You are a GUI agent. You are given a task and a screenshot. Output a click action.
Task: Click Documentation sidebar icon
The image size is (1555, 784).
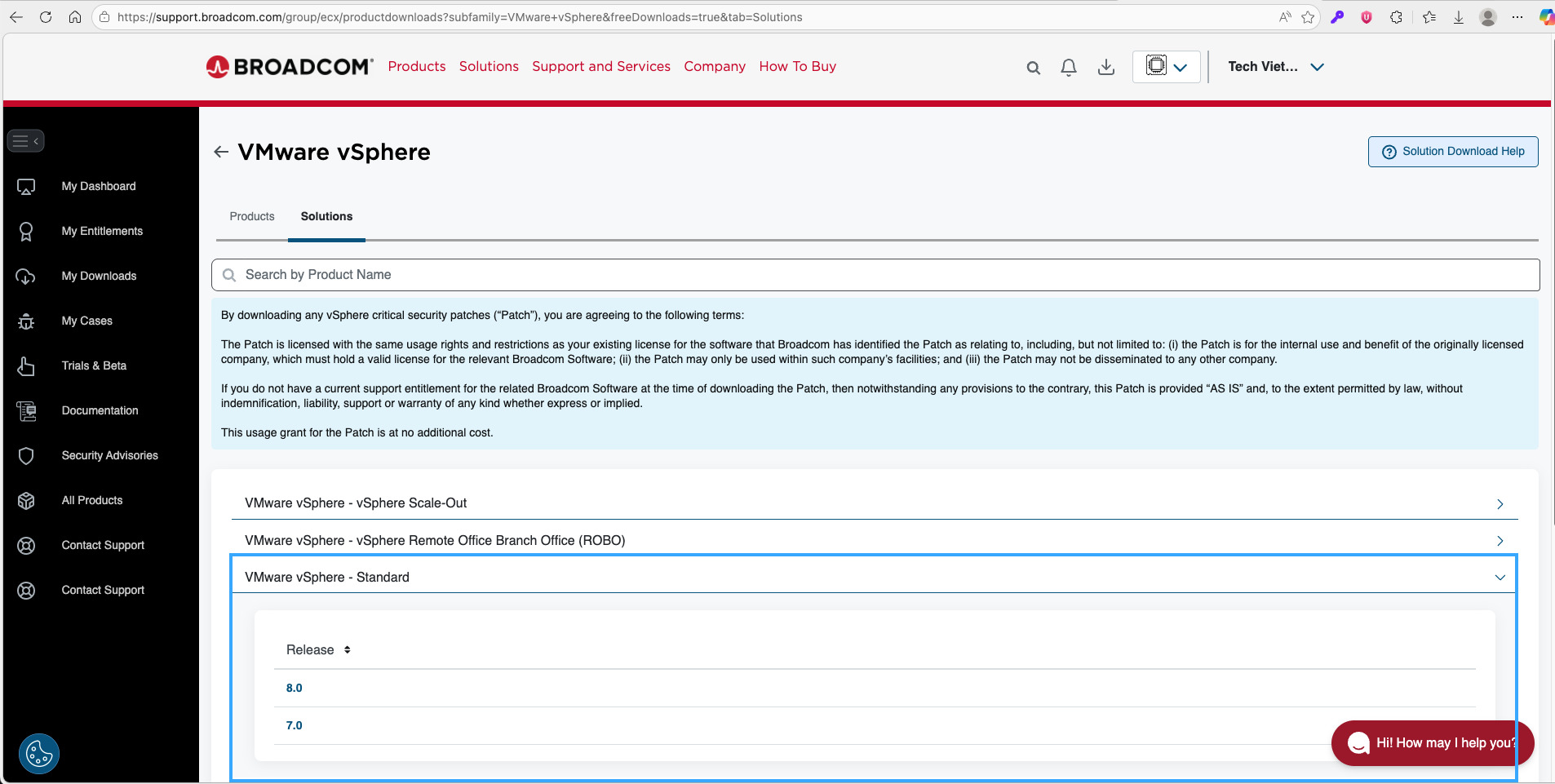click(26, 411)
